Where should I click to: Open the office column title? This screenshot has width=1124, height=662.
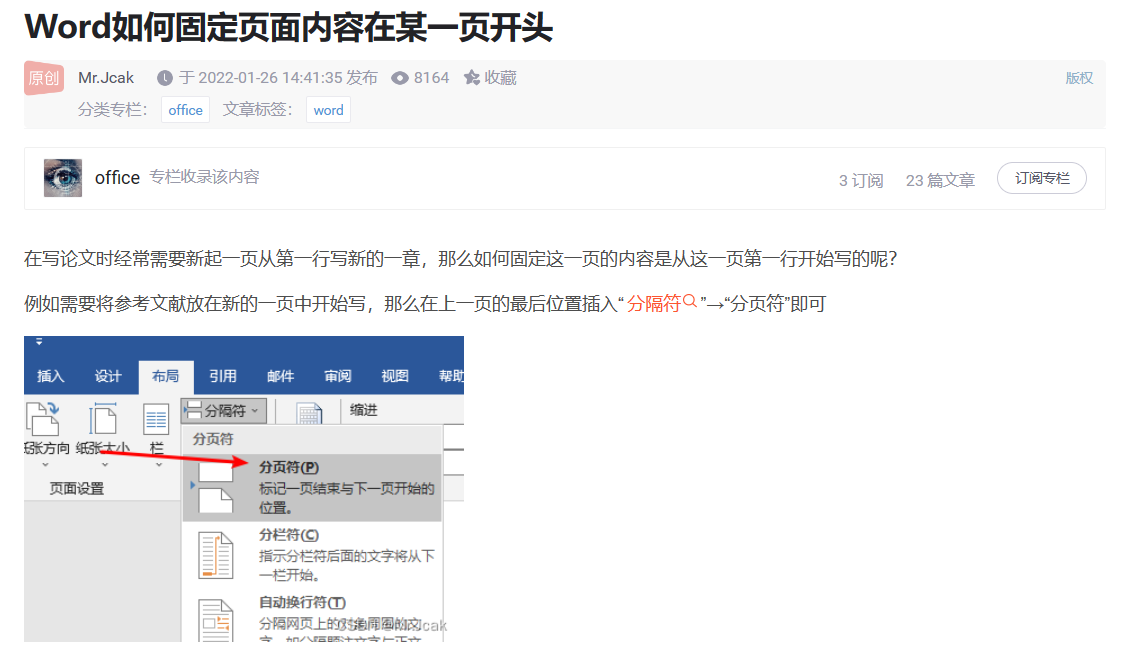click(x=117, y=178)
